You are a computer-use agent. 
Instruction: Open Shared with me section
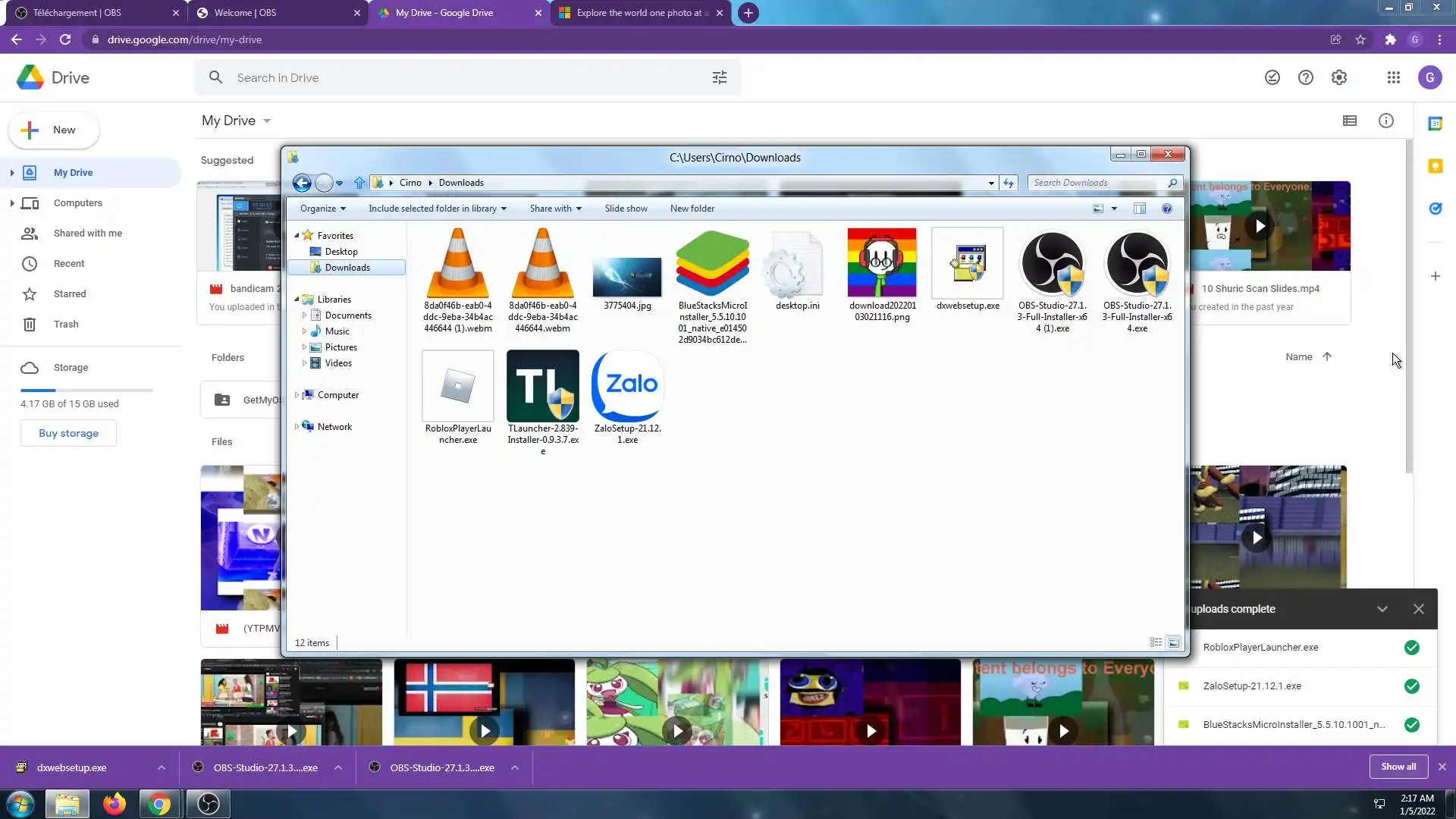click(x=87, y=234)
